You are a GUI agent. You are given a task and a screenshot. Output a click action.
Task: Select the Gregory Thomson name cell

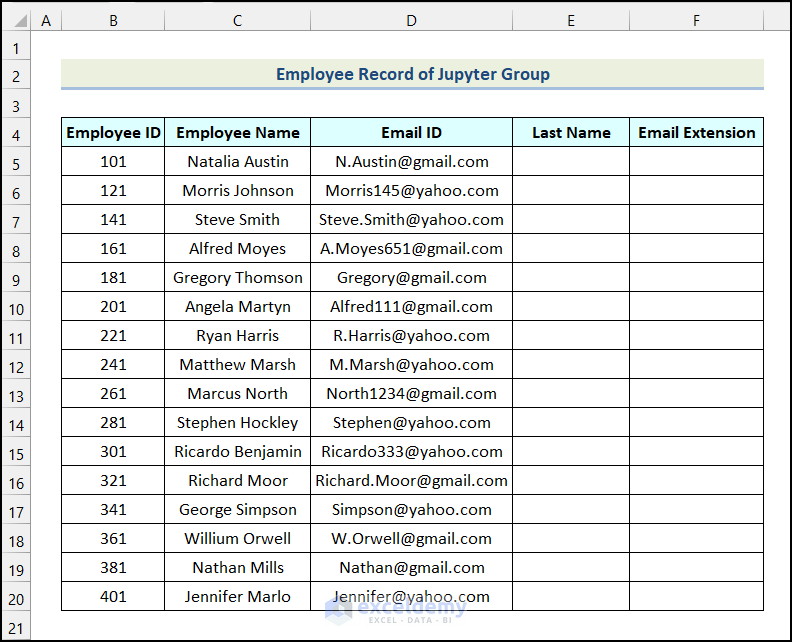pyautogui.click(x=237, y=277)
